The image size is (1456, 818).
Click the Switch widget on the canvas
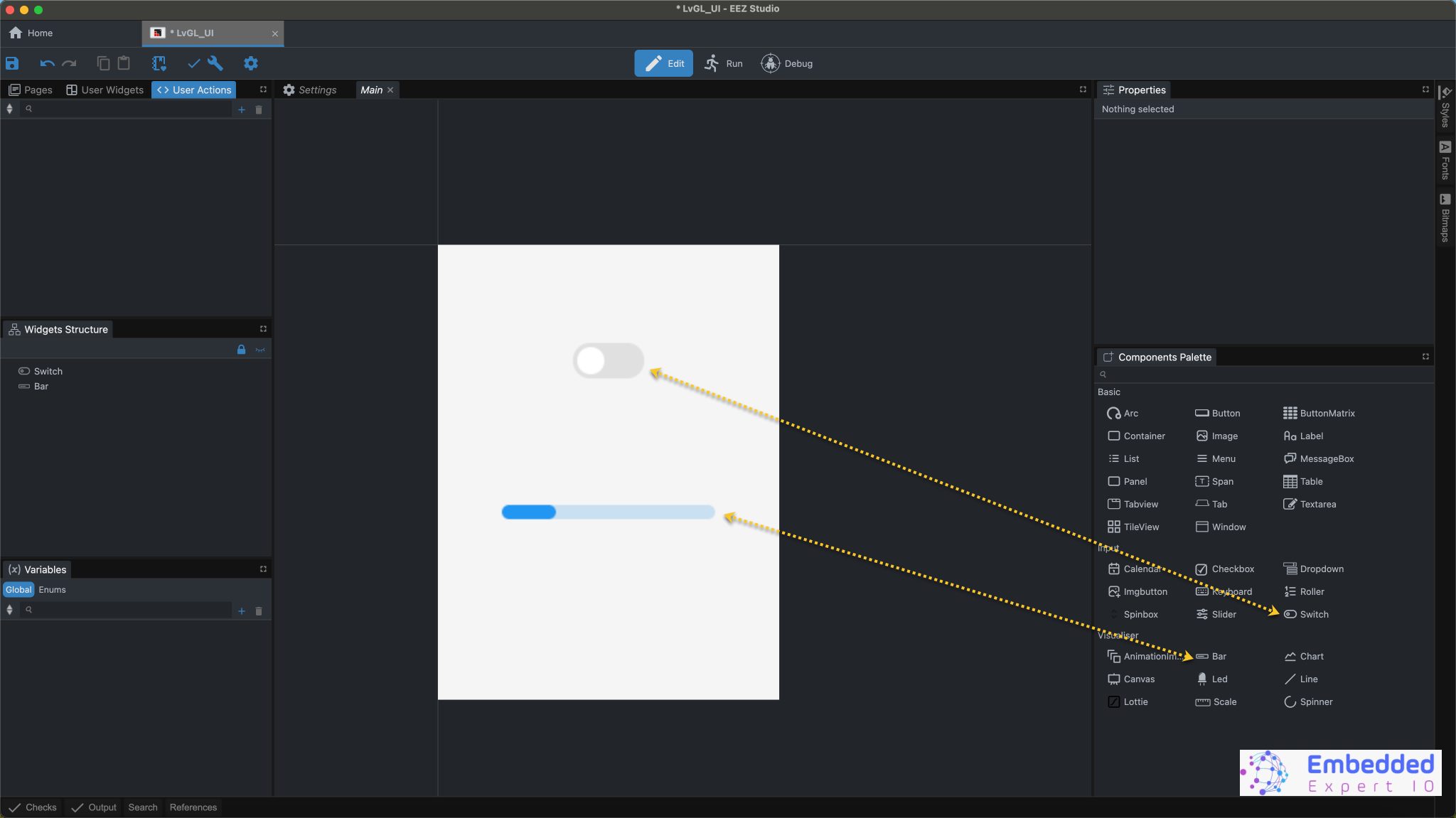[x=608, y=360]
